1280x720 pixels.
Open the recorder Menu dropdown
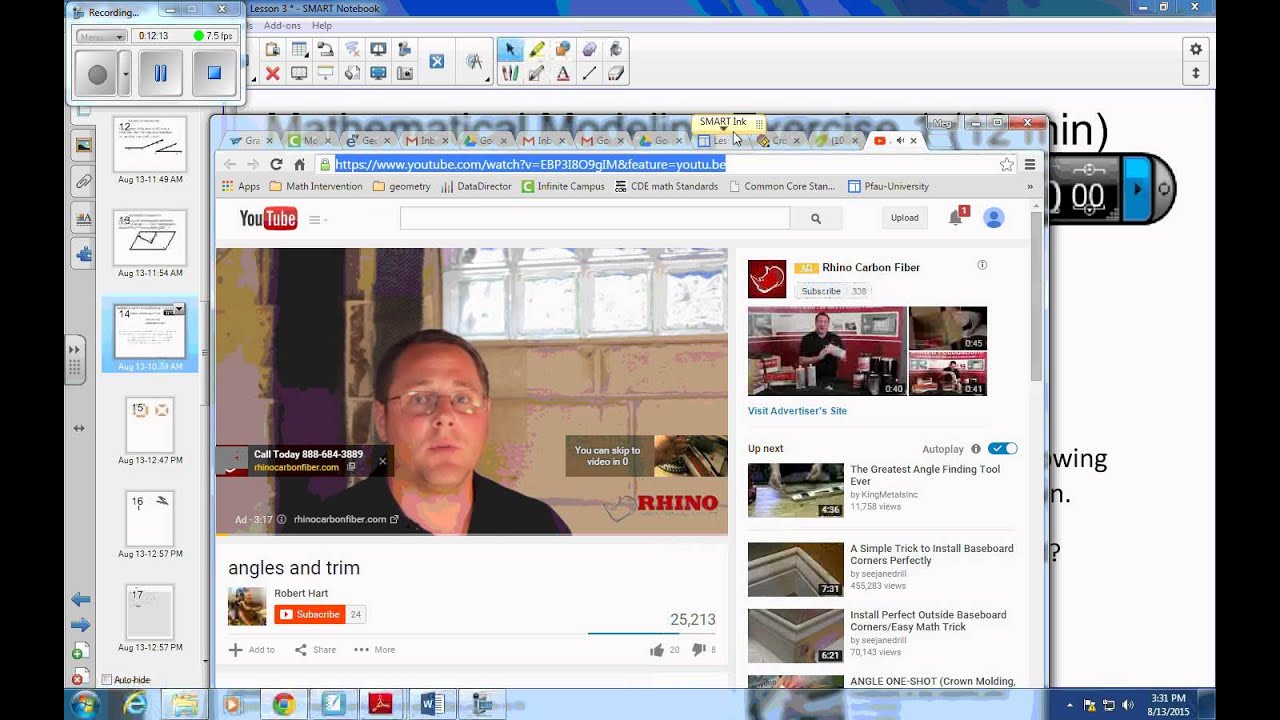click(x=101, y=36)
